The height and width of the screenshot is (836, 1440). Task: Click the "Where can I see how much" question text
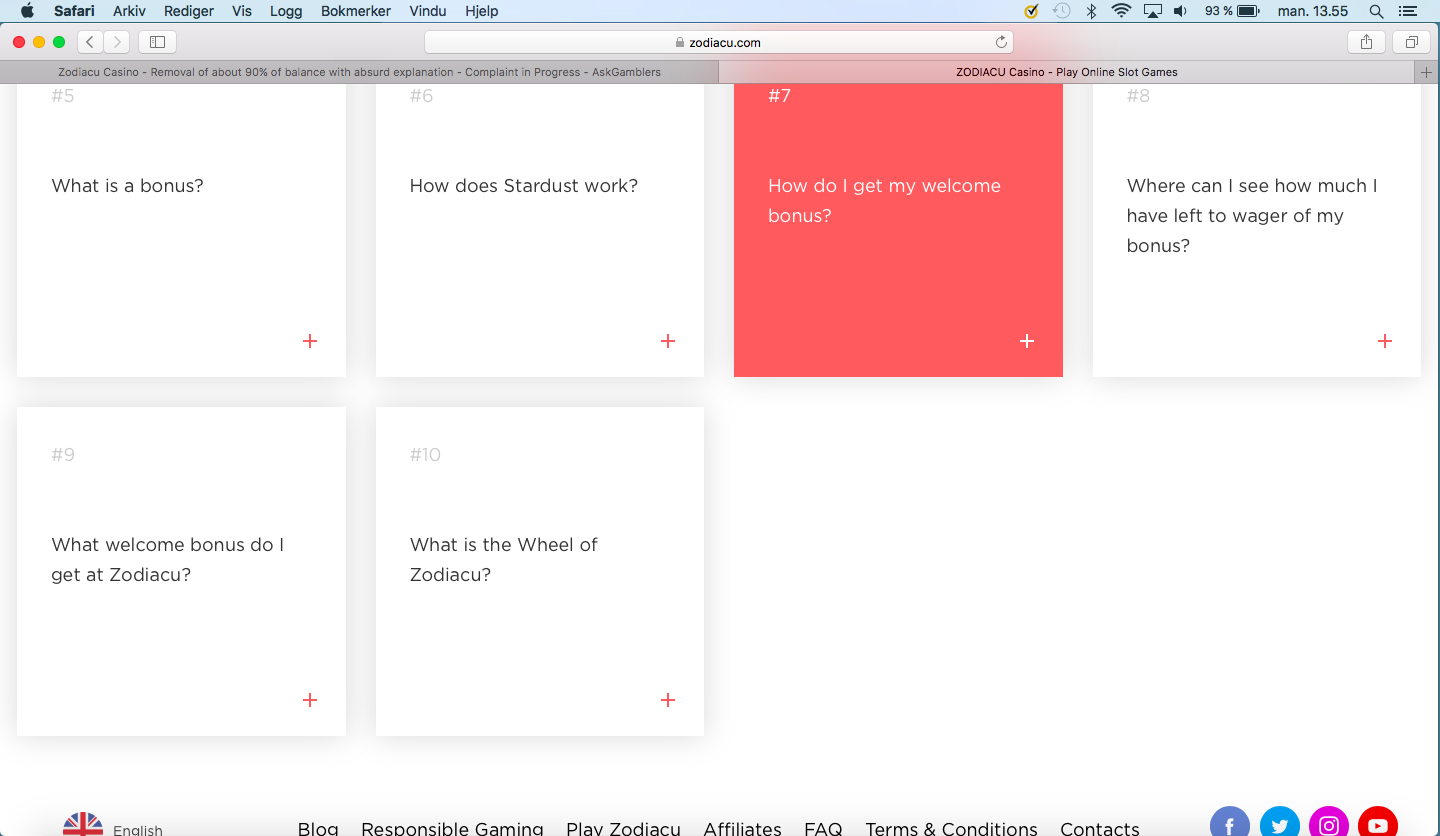click(x=1252, y=216)
